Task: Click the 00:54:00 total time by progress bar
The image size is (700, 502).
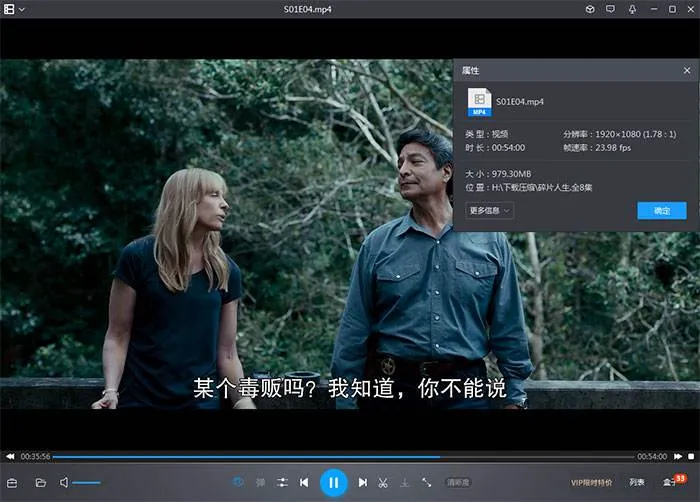Action: point(652,456)
